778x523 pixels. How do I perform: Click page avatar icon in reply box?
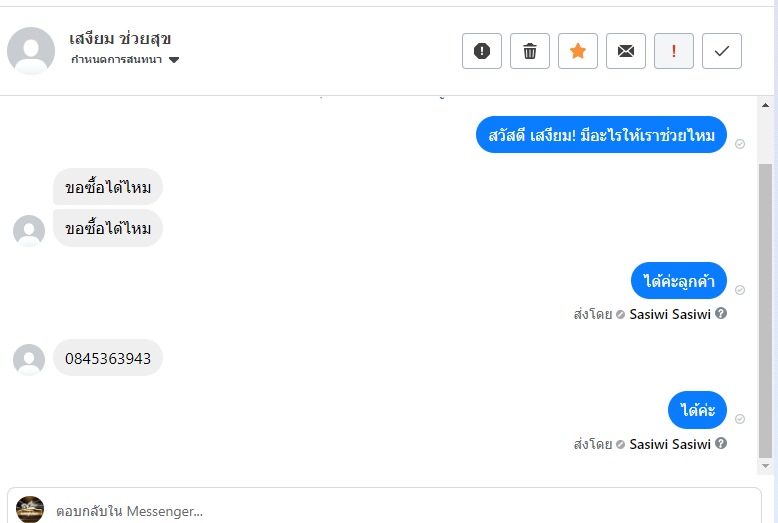click(x=30, y=509)
